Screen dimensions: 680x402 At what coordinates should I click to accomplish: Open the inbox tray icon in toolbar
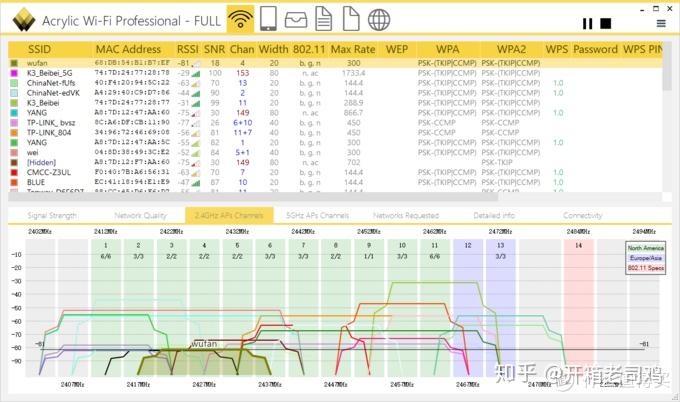(296, 20)
